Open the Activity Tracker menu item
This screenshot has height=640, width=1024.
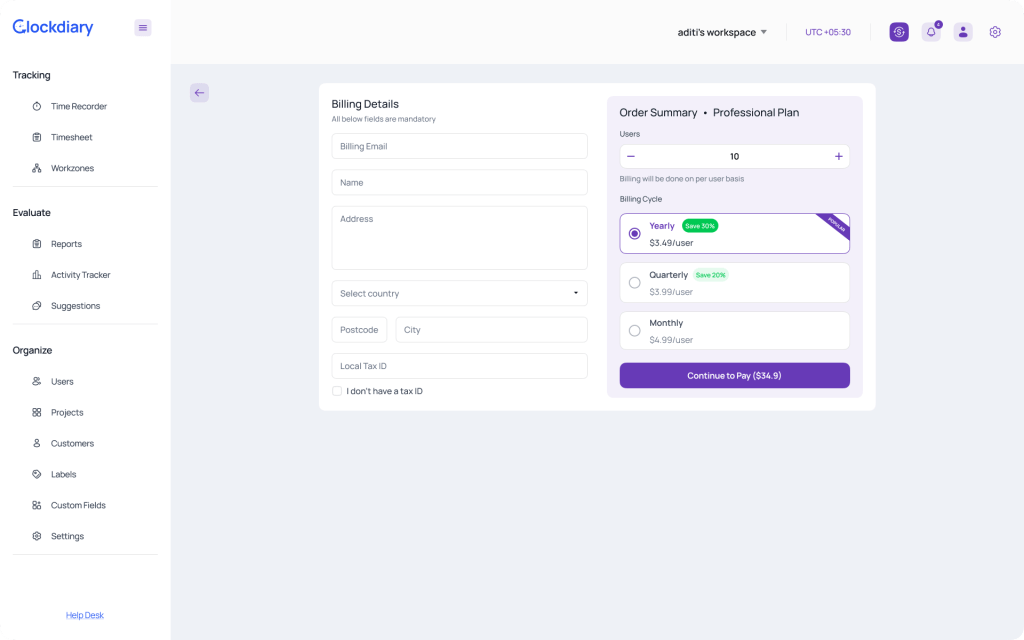tap(80, 275)
